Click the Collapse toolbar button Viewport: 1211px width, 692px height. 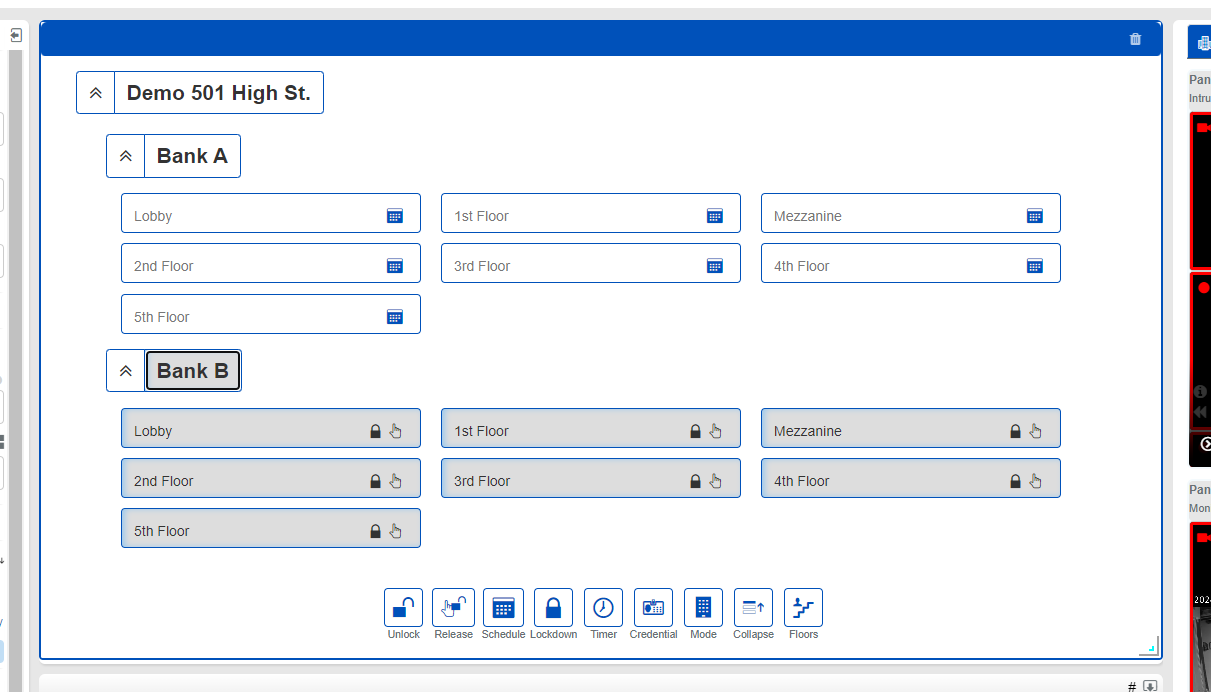click(753, 607)
